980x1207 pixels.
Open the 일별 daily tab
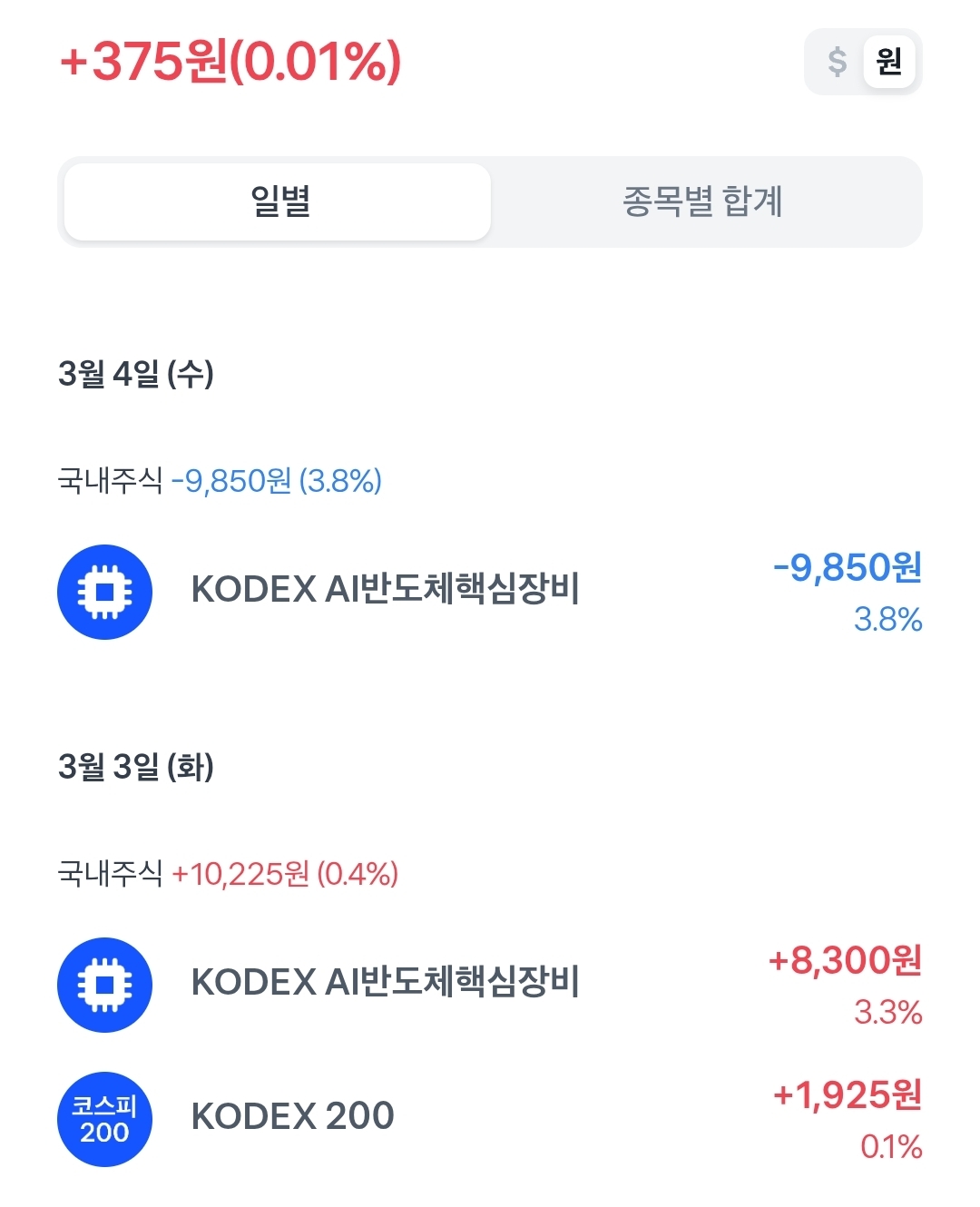[279, 201]
